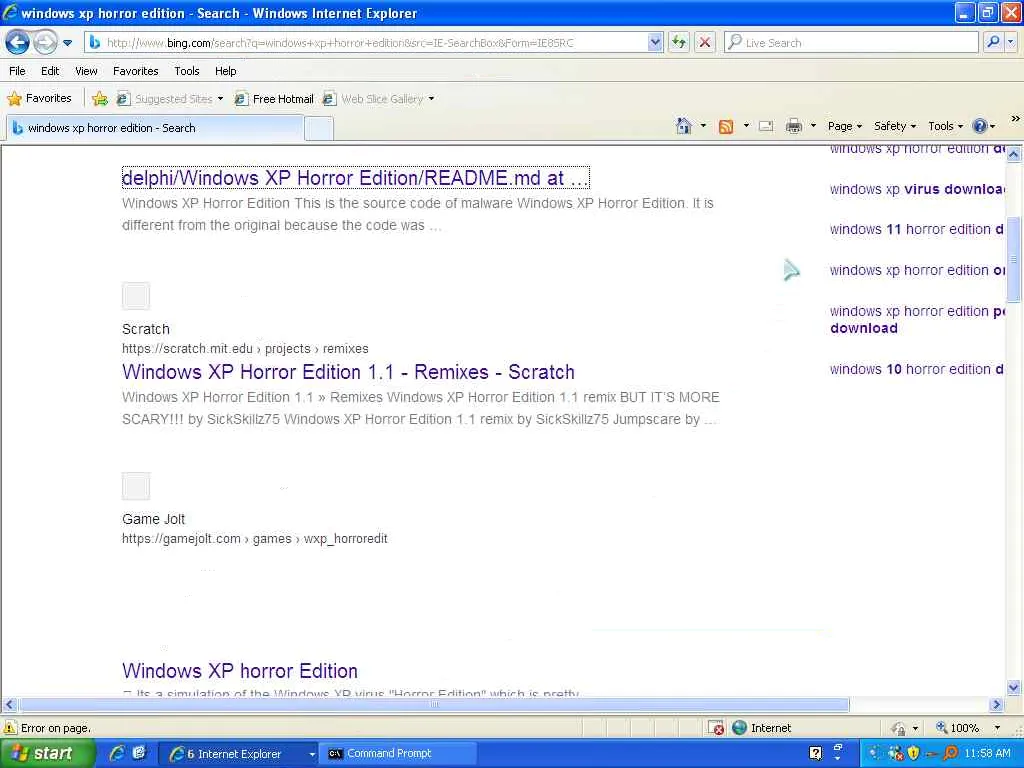This screenshot has width=1024, height=768.
Task: Open the Tools command bar menu
Action: 945,126
